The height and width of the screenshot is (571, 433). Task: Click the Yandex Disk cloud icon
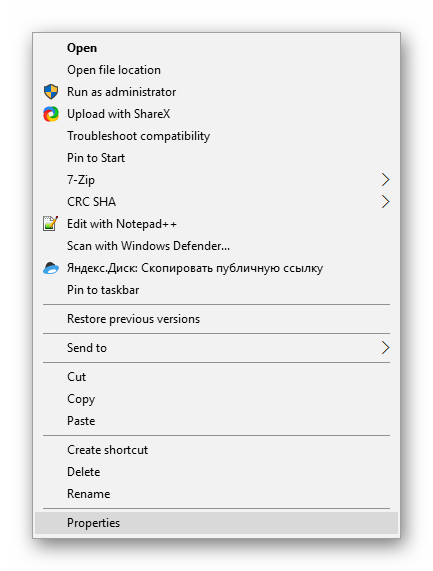[51, 268]
